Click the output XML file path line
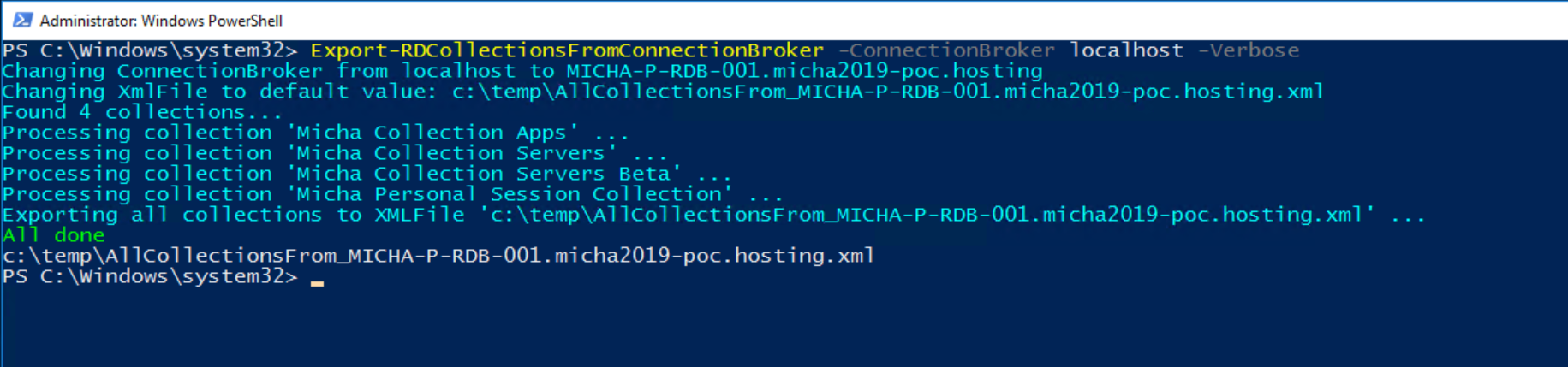Image resolution: width=1568 pixels, height=367 pixels. [438, 256]
